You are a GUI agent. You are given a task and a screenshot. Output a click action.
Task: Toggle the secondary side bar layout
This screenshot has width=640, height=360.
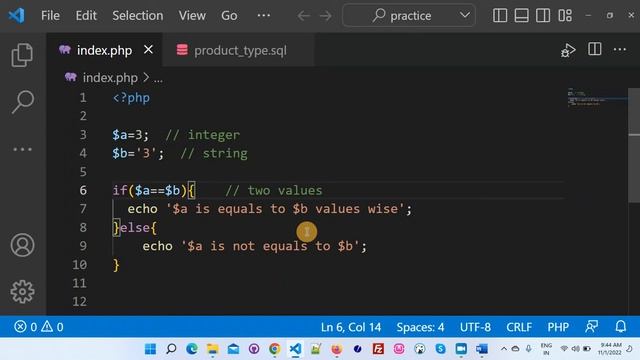point(543,16)
